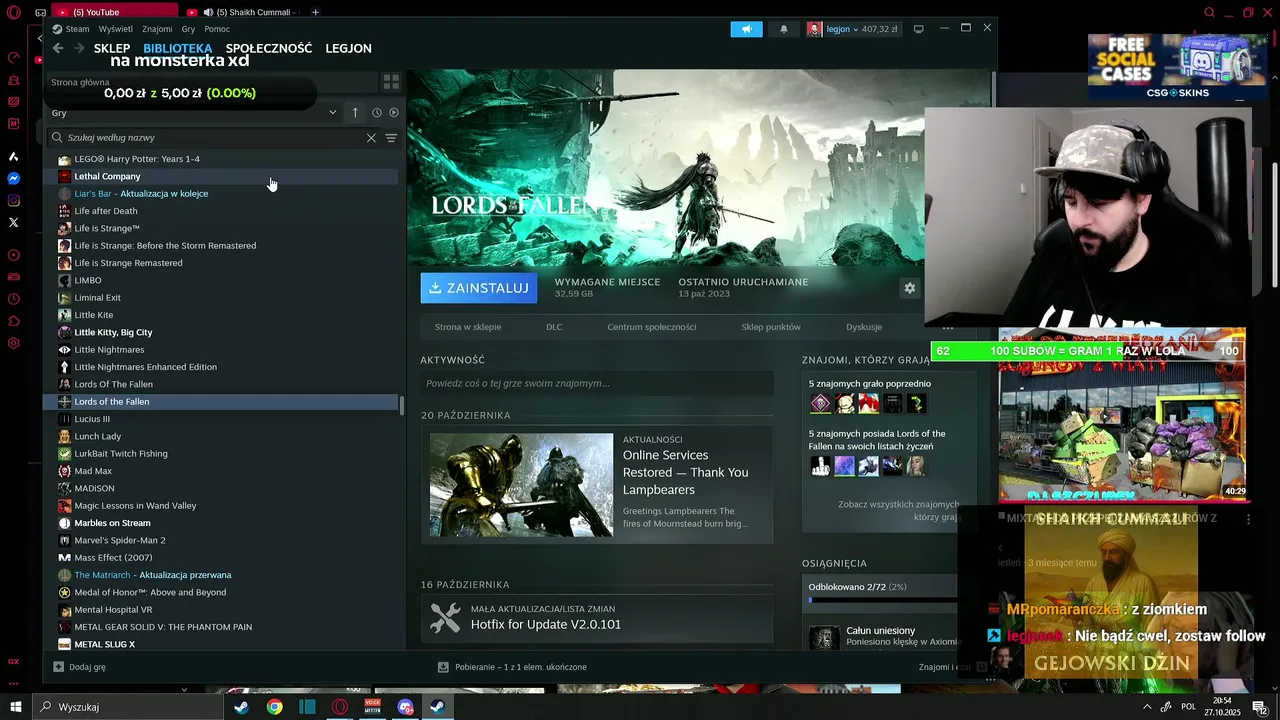Open the Dyskusje link
This screenshot has width=1280, height=720.
point(864,327)
